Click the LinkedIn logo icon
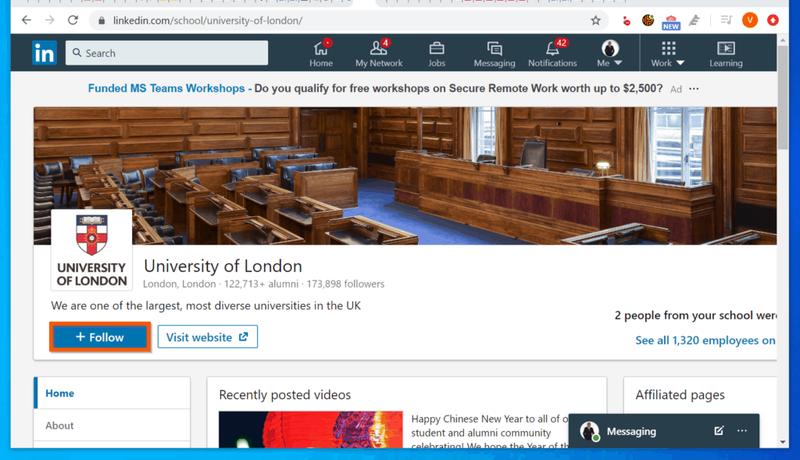This screenshot has height=460, width=800. tap(44, 53)
